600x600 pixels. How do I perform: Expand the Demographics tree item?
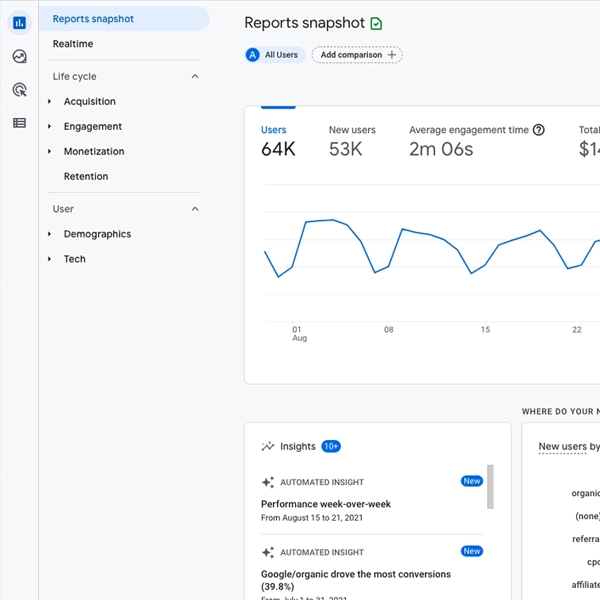pyautogui.click(x=50, y=234)
